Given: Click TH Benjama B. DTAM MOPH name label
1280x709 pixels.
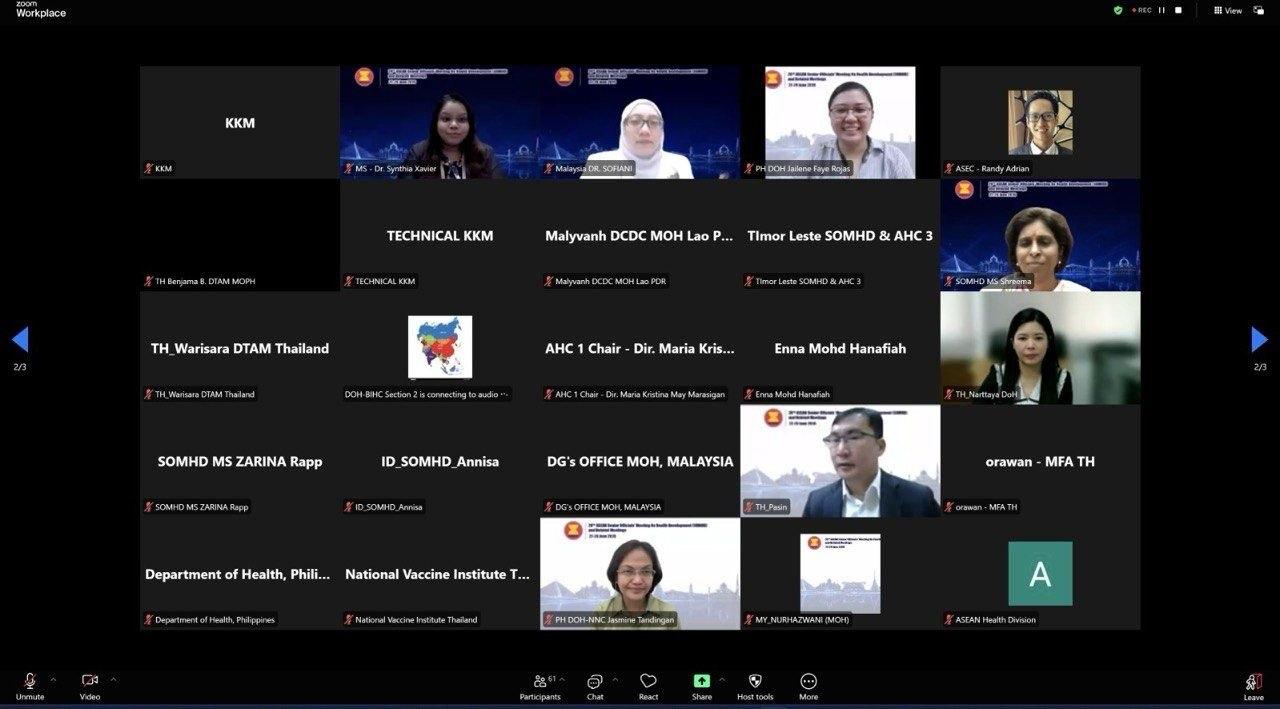Looking at the screenshot, I should (x=205, y=282).
